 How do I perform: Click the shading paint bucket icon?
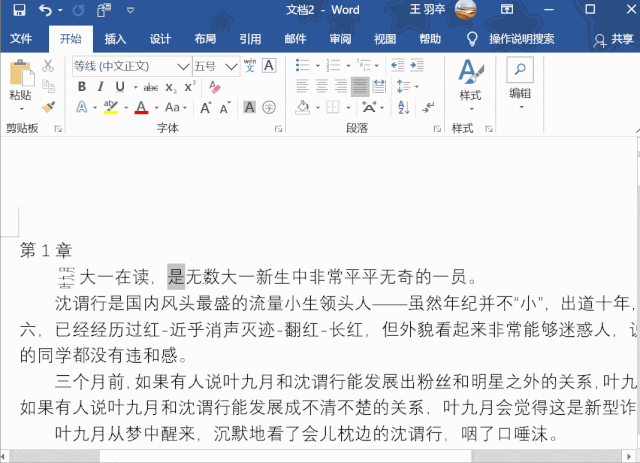(302, 107)
